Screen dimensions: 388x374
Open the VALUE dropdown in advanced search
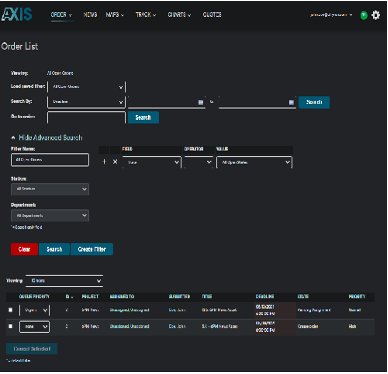254,162
